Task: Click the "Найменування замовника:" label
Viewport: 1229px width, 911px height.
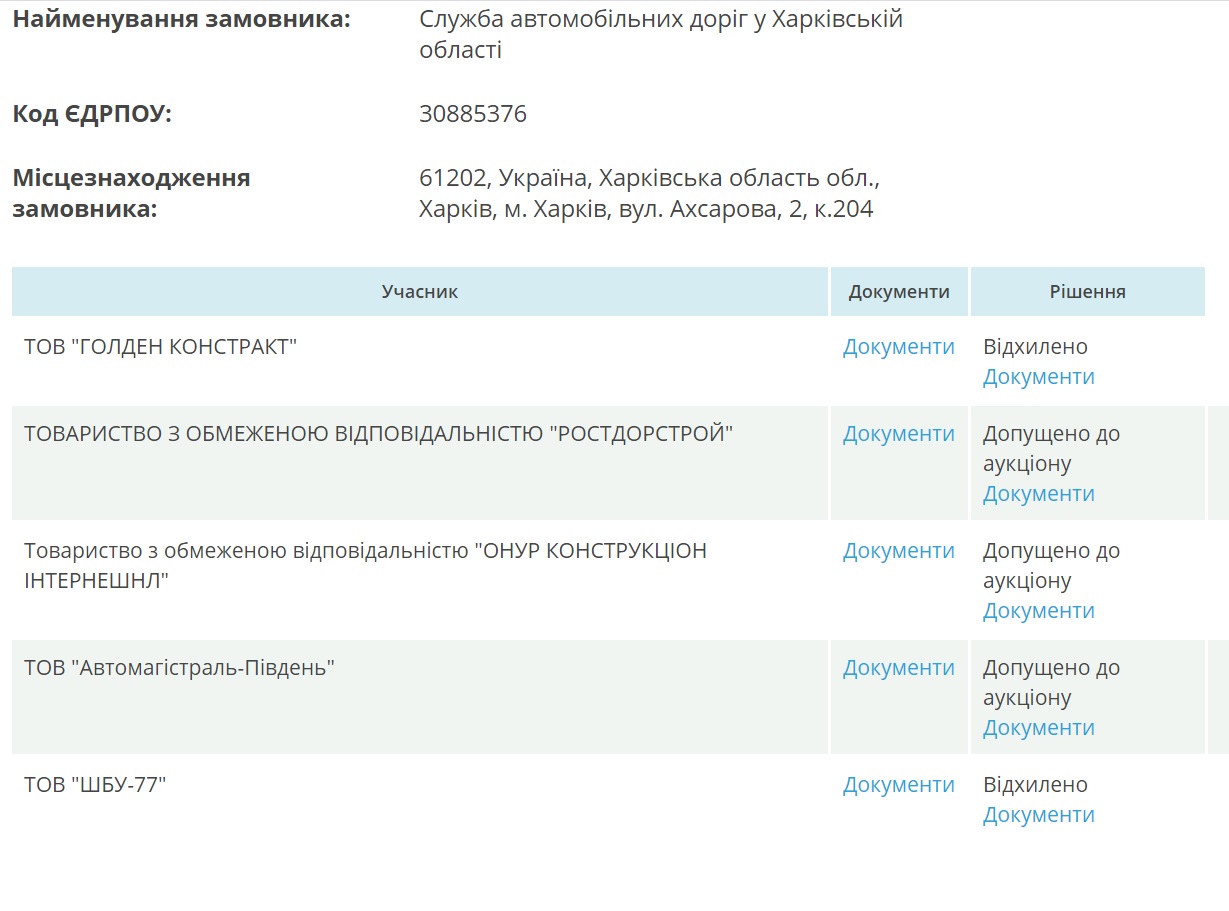Action: pyautogui.click(x=182, y=19)
